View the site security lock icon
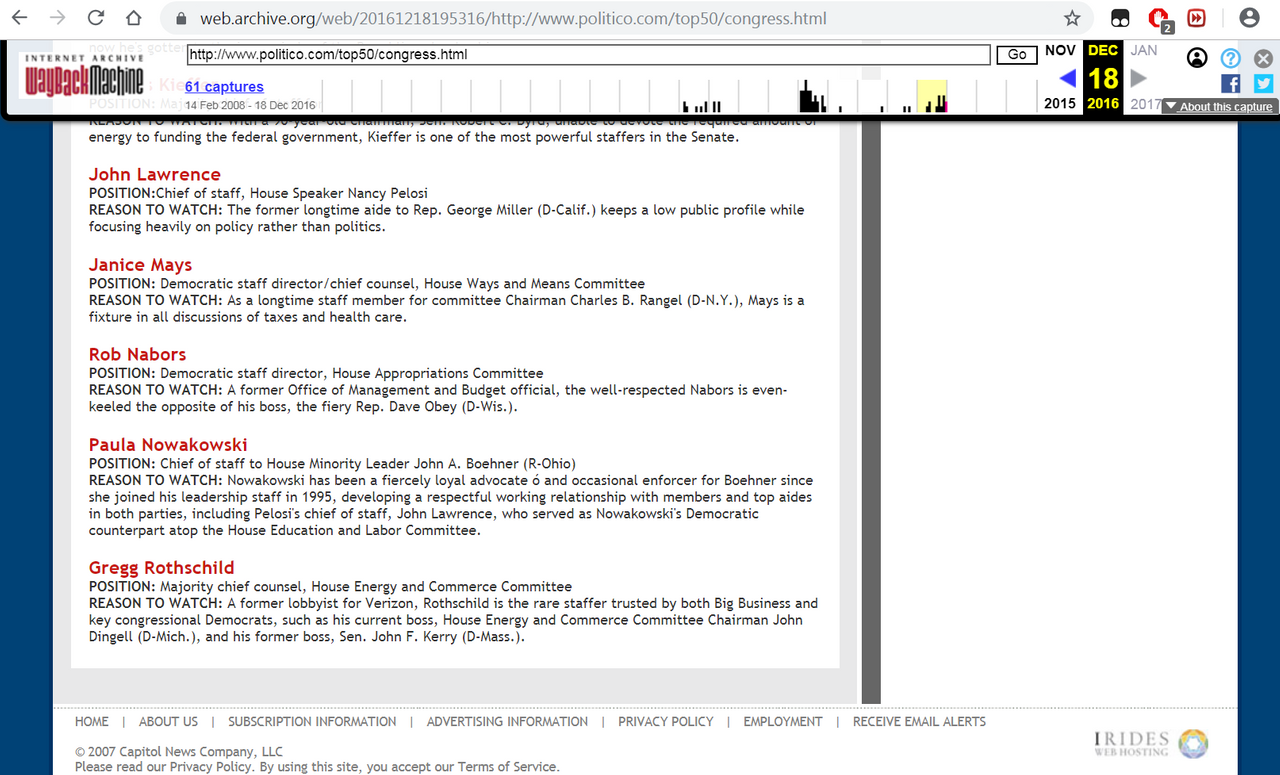Screen dimensions: 1280x775 tap(181, 19)
